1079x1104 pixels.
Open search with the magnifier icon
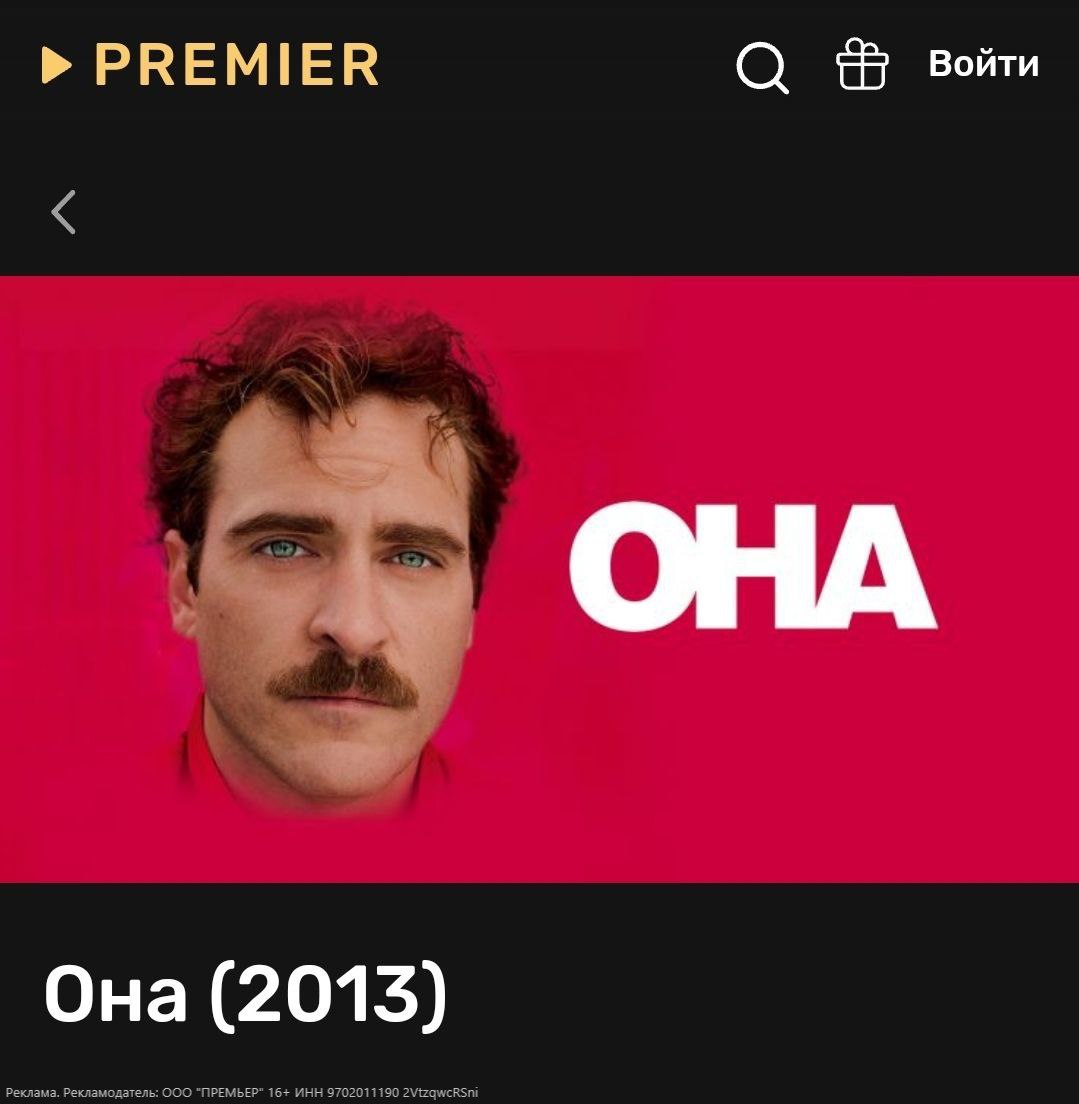[x=762, y=68]
